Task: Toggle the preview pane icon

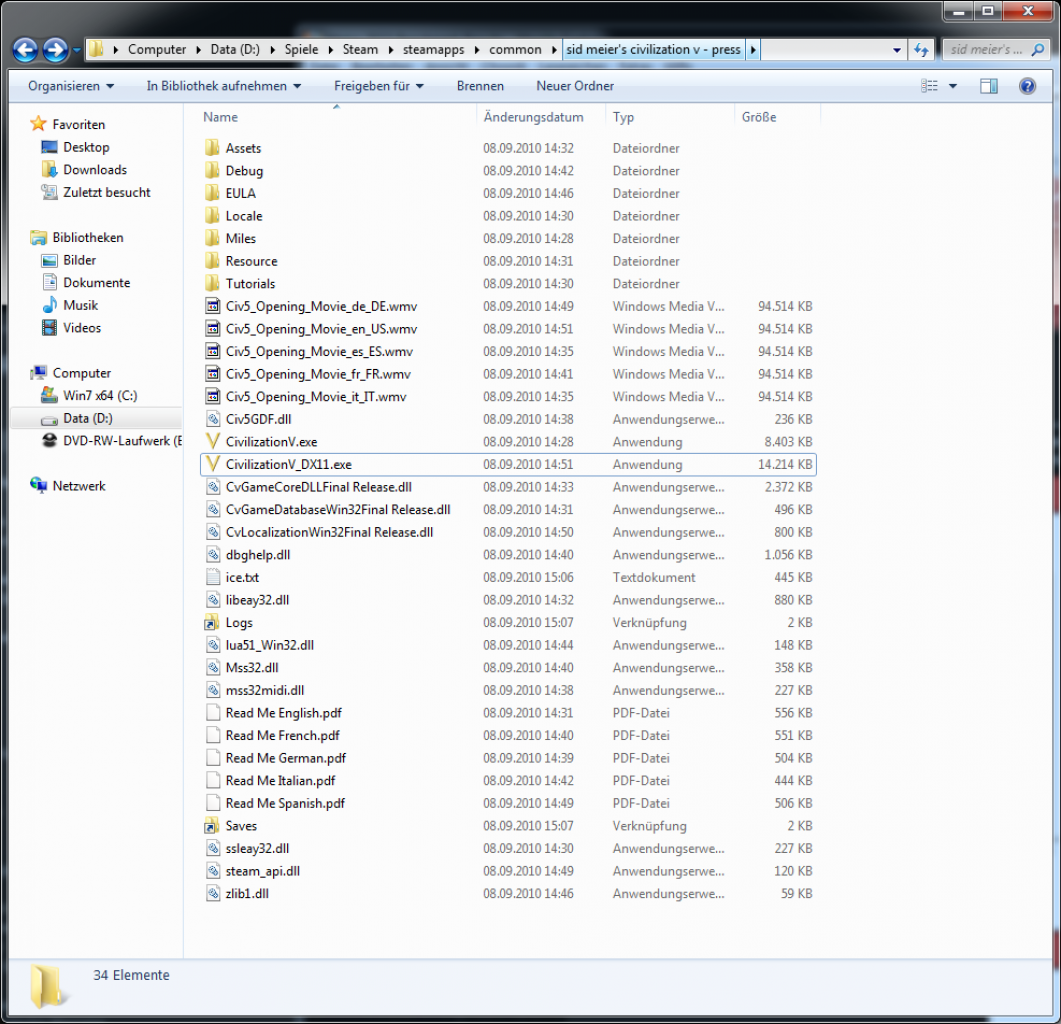Action: click(989, 86)
